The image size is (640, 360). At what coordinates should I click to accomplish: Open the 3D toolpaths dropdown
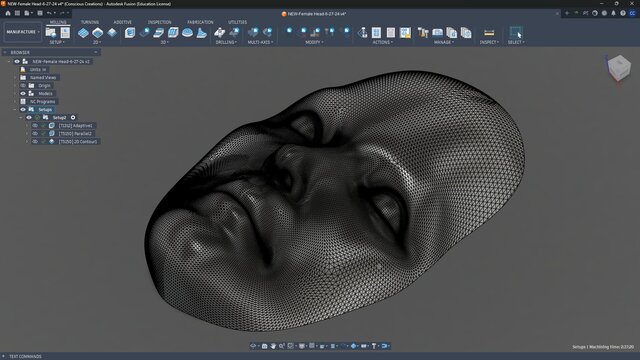coord(165,42)
